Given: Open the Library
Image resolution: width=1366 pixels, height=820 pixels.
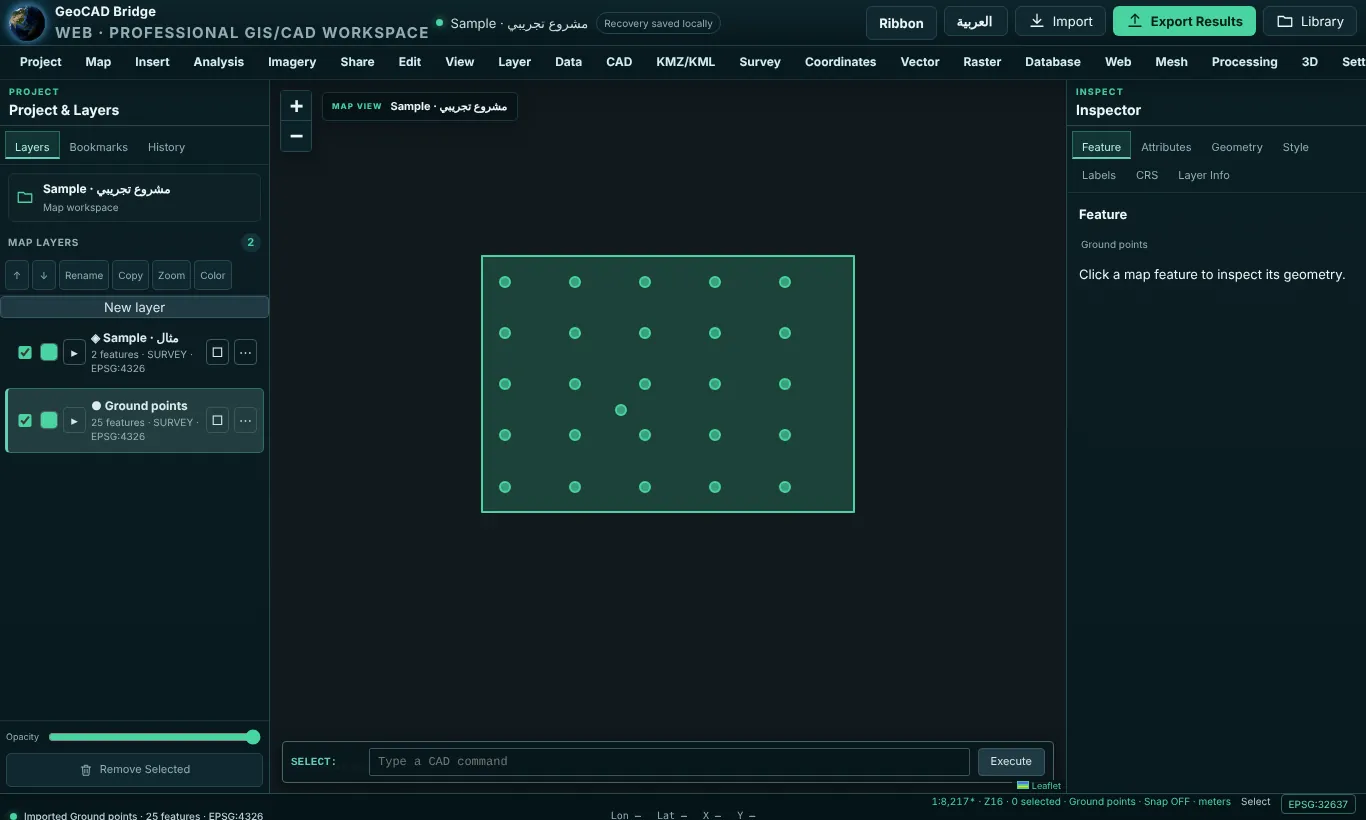Looking at the screenshot, I should (x=1309, y=21).
